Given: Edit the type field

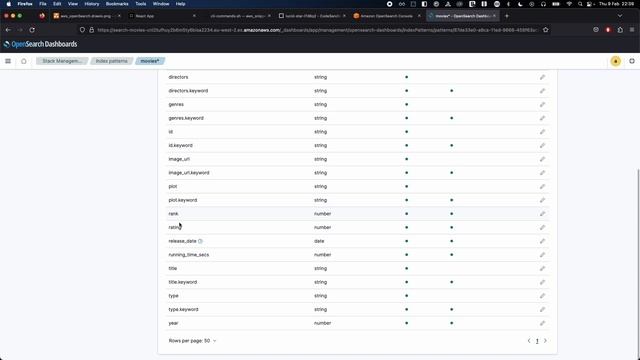Looking at the screenshot, I should click(x=542, y=296).
